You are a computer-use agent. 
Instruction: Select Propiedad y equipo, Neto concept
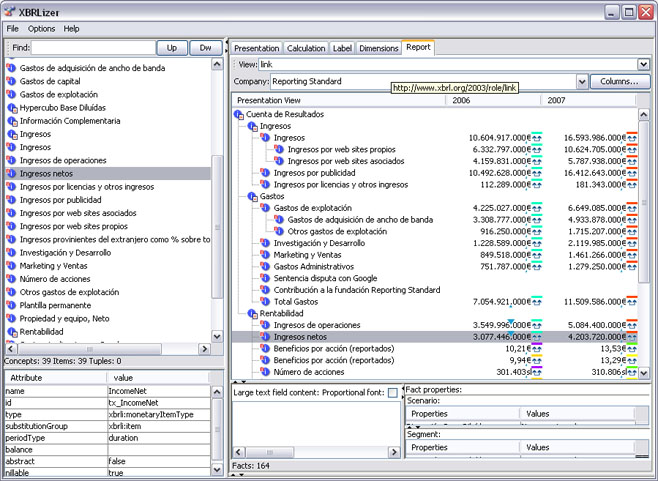pyautogui.click(x=108, y=319)
